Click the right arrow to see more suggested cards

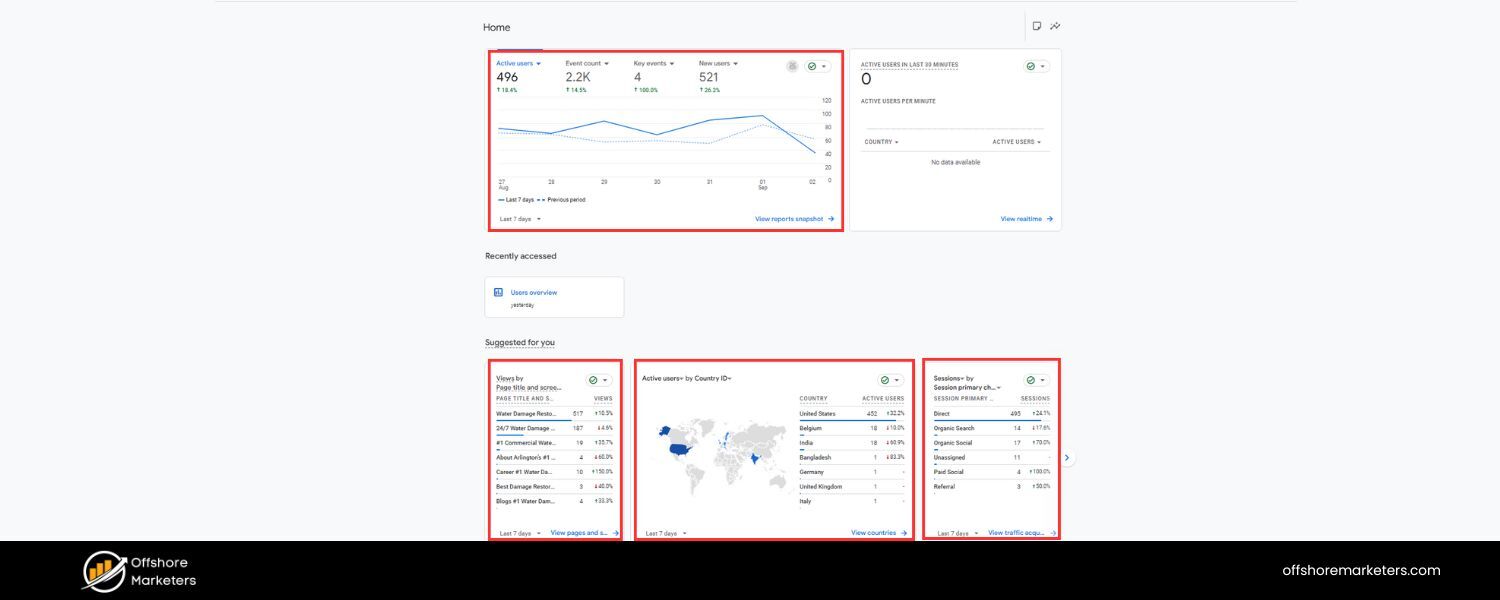click(x=1066, y=457)
